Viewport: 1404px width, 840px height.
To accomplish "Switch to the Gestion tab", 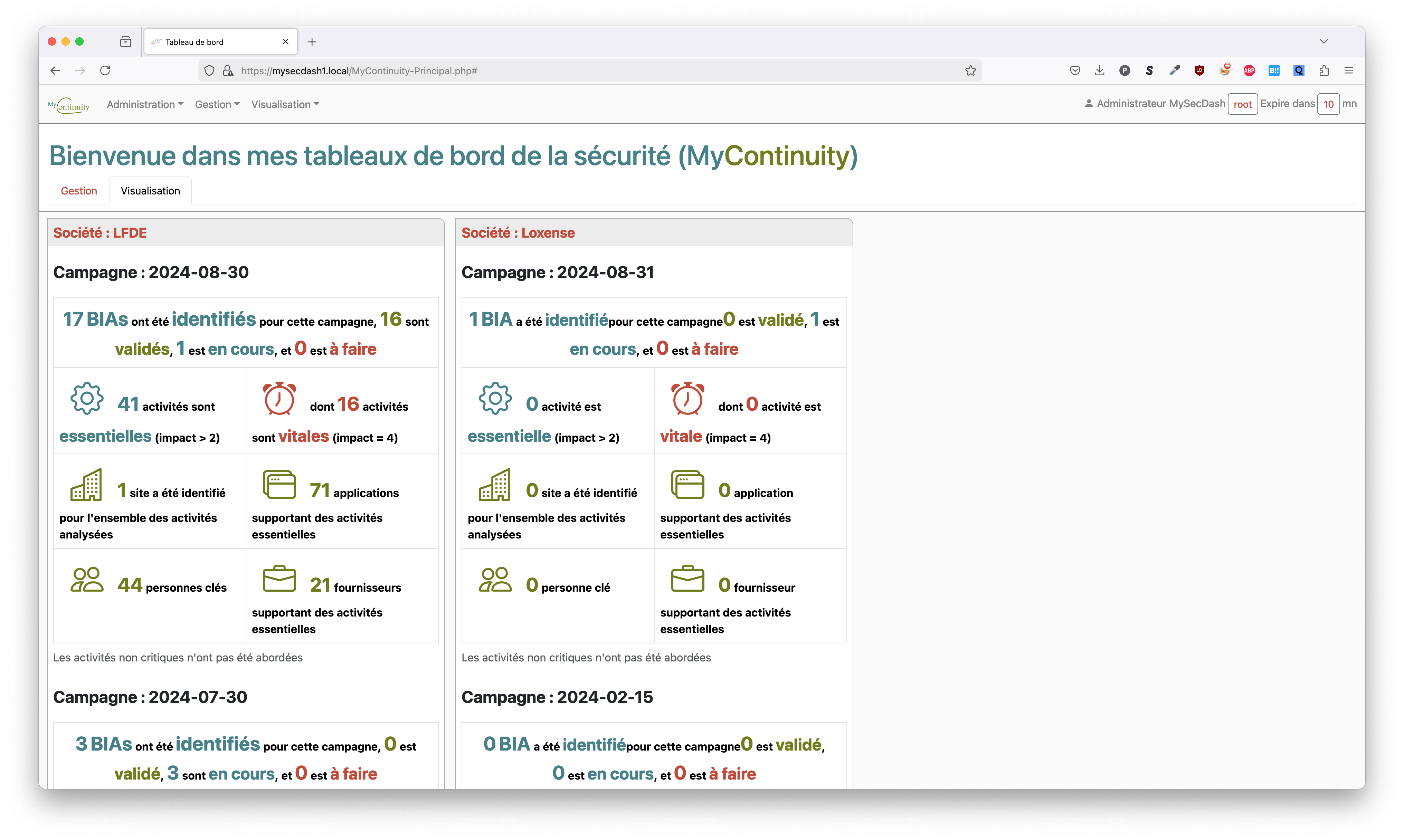I will point(79,191).
